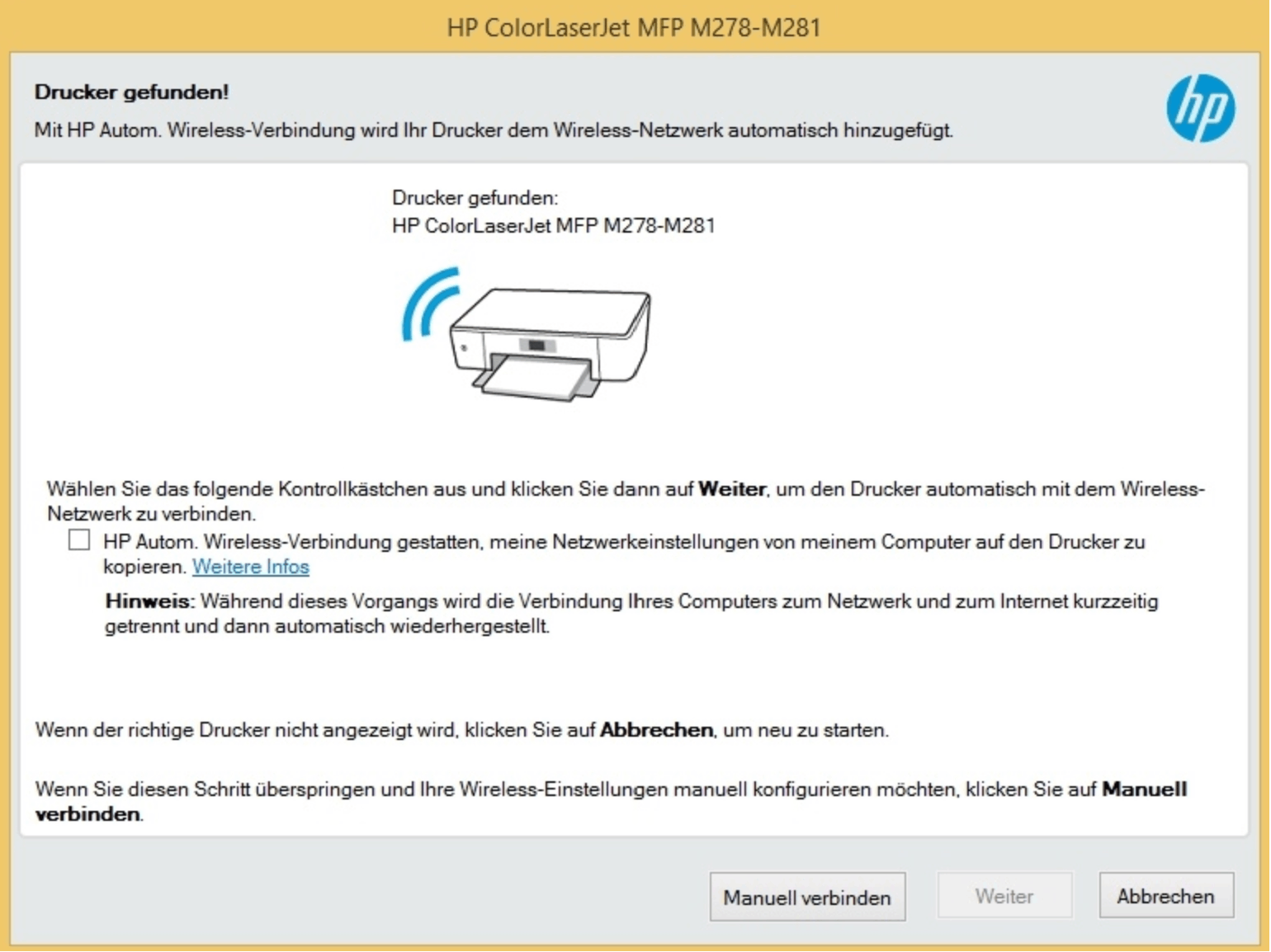The image size is (1271, 952).
Task: Click the 'Wählen Sie das folgende Kontrollkästchen' instruction
Action: [626, 501]
